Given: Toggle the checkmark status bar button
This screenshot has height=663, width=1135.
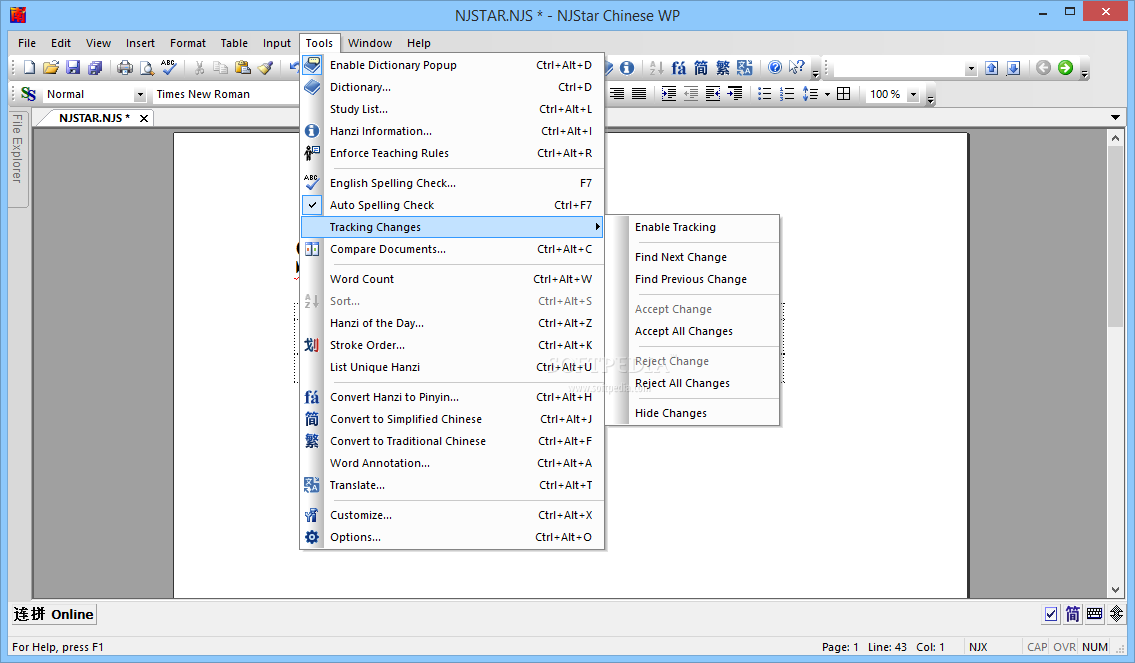Looking at the screenshot, I should coord(1051,615).
